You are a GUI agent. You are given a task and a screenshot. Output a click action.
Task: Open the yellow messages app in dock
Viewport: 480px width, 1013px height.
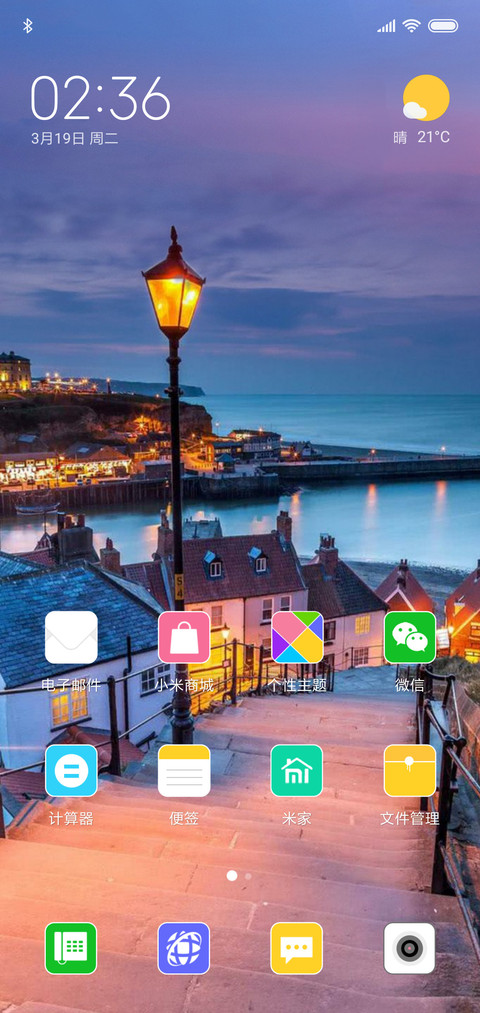coord(297,948)
